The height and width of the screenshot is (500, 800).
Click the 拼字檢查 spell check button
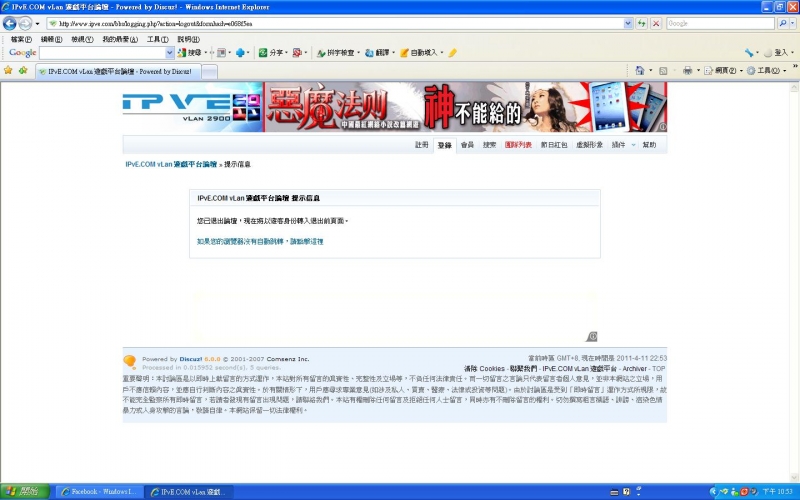coord(336,53)
